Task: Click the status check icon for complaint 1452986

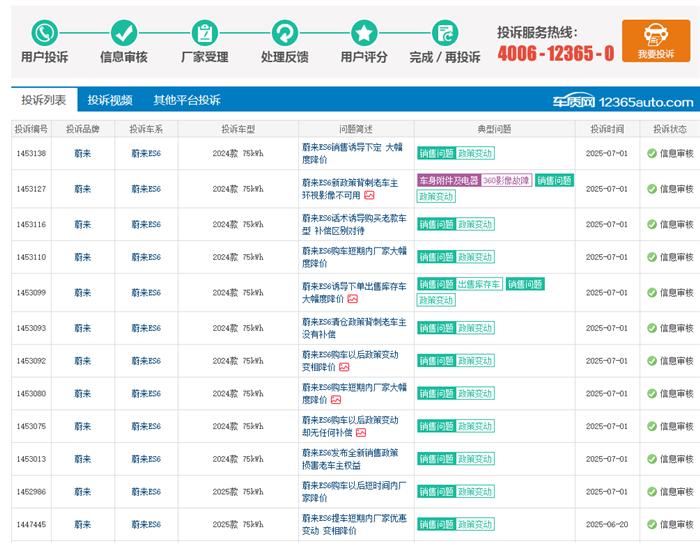Action: pos(652,492)
